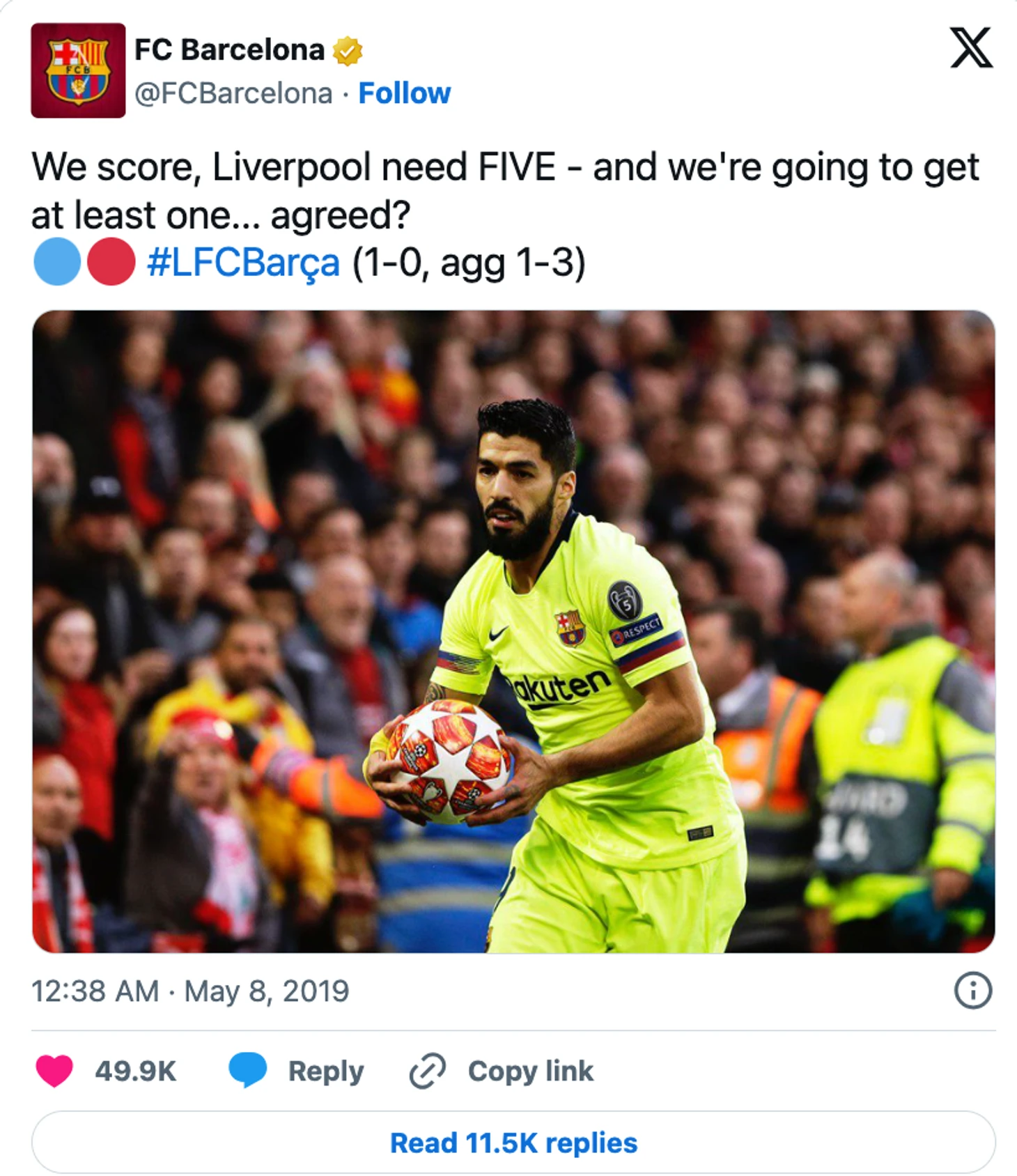
Task: Click the chain link icon
Action: click(427, 1071)
